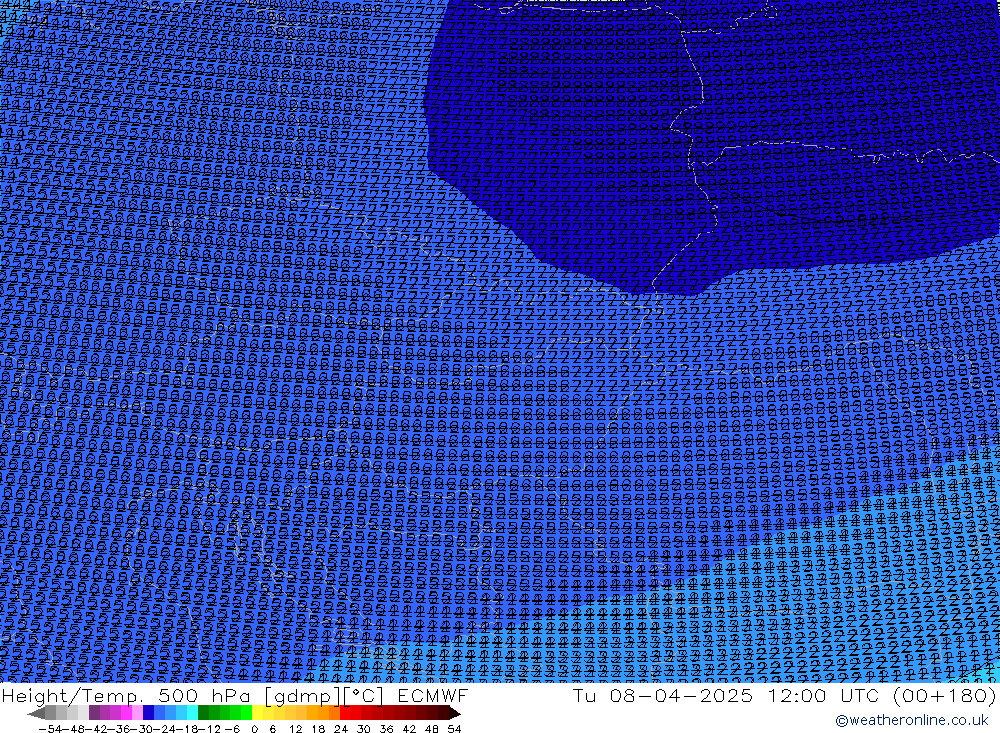Click the '[°C]' unit label

point(364,696)
